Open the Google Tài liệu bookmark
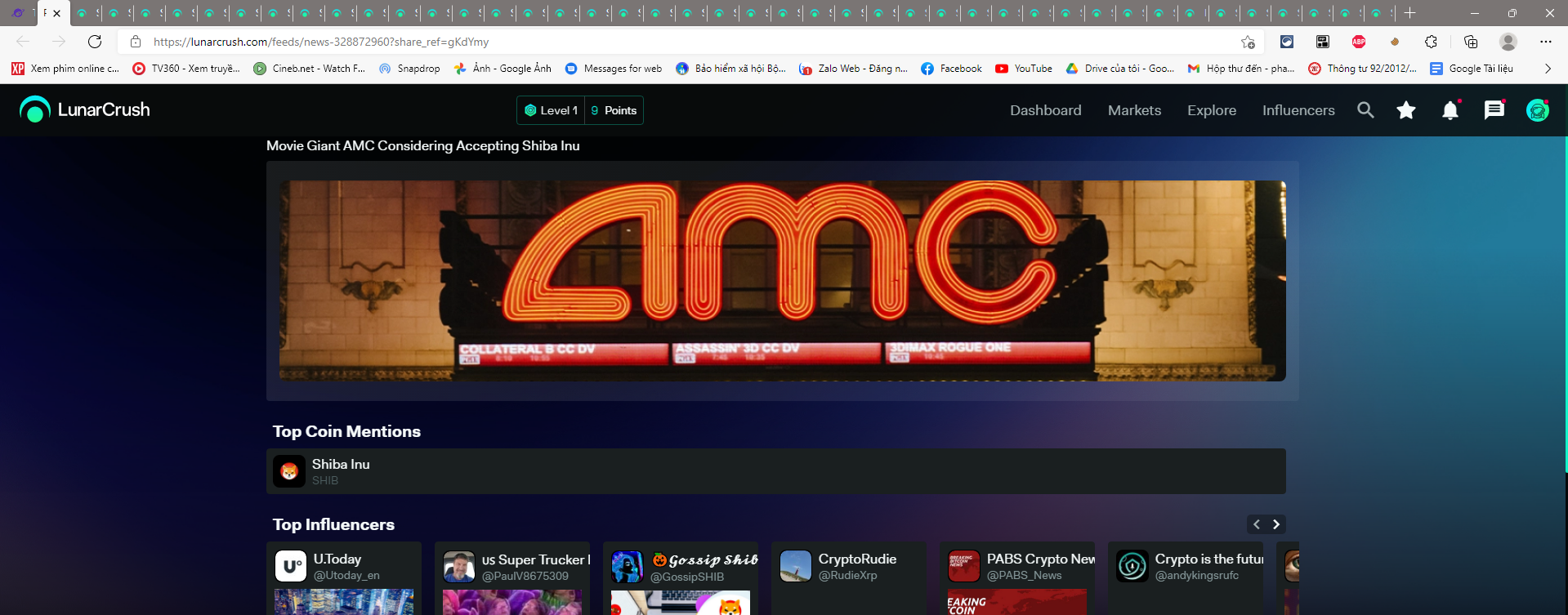The image size is (1568, 615). (x=1472, y=69)
